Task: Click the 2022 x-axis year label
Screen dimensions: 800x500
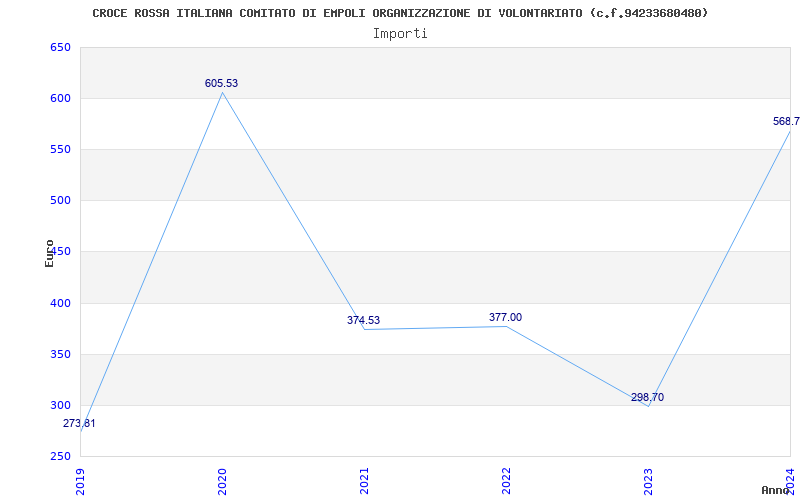Action: pyautogui.click(x=506, y=481)
